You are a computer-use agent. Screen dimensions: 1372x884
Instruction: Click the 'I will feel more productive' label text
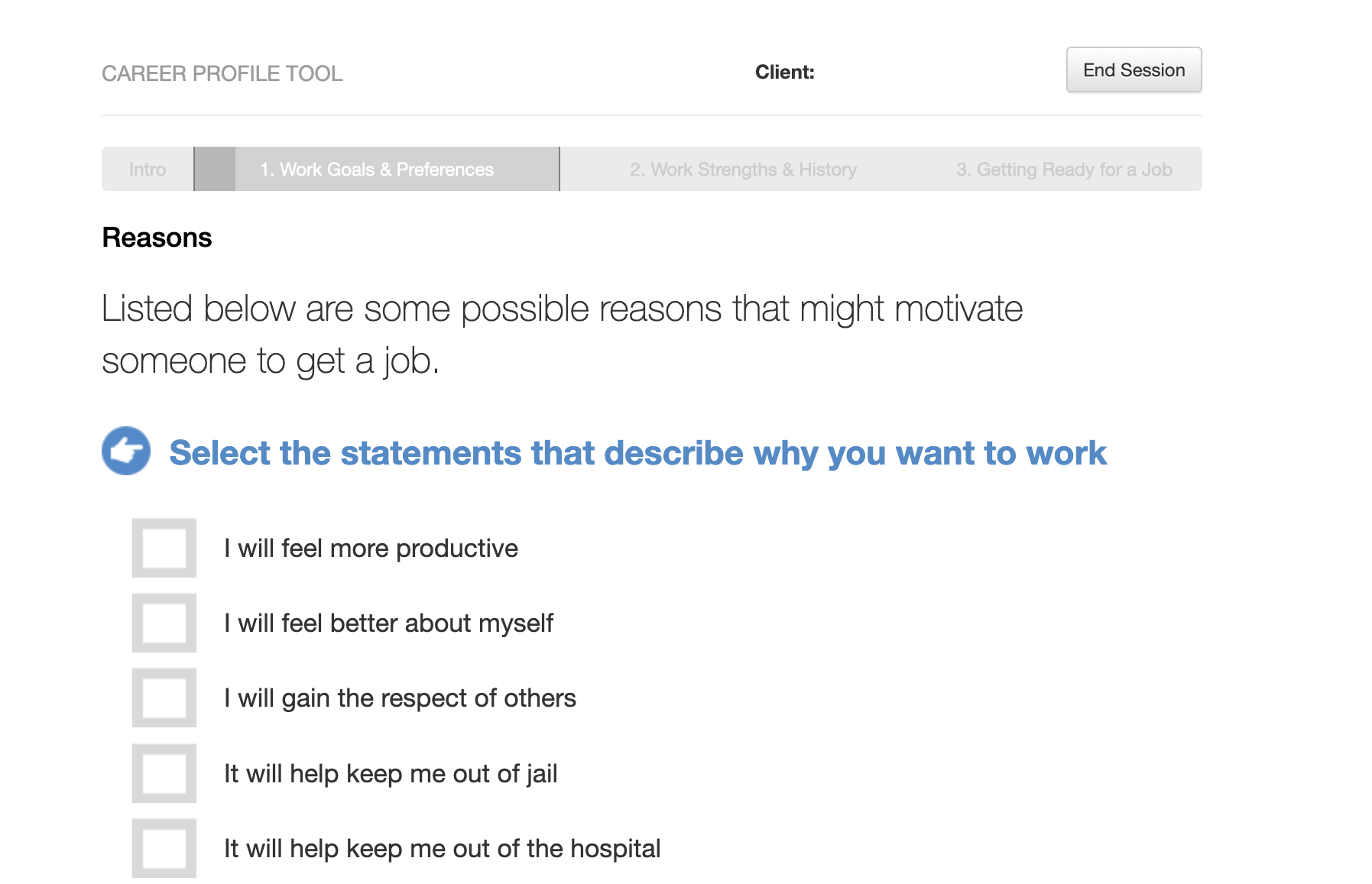tap(371, 549)
